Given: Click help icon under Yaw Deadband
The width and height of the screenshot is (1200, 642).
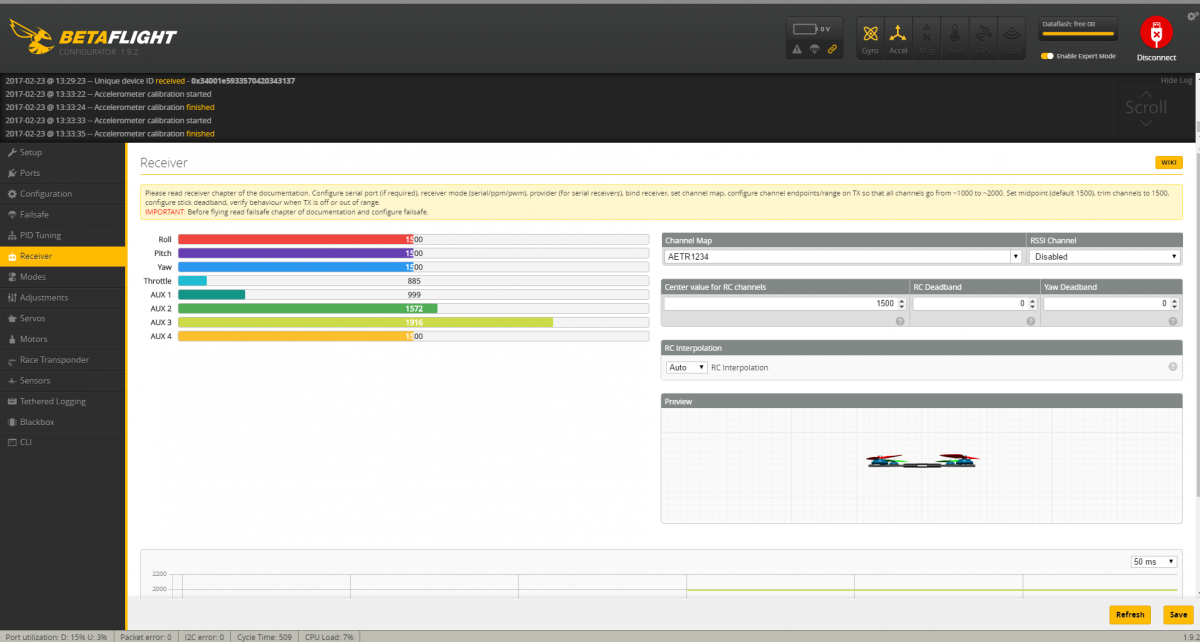Looking at the screenshot, I should click(x=1171, y=321).
